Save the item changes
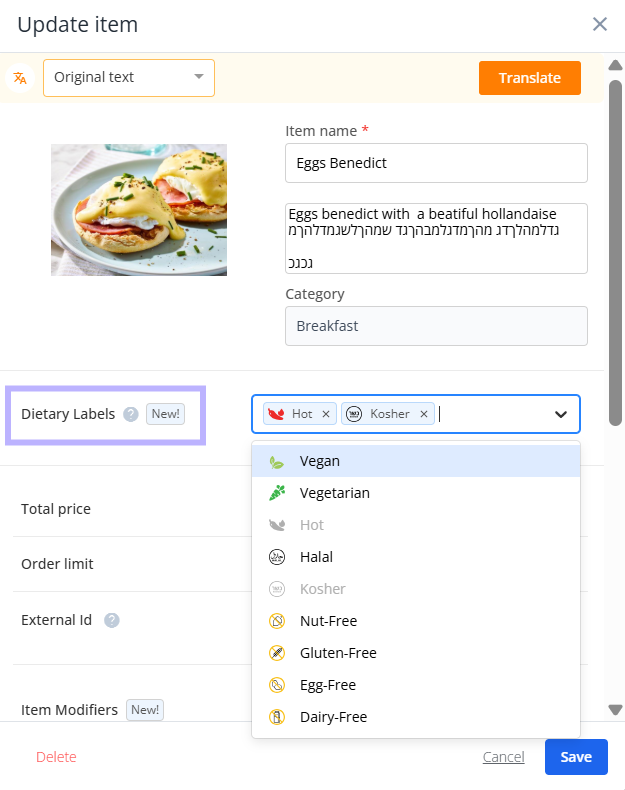 pyautogui.click(x=576, y=757)
